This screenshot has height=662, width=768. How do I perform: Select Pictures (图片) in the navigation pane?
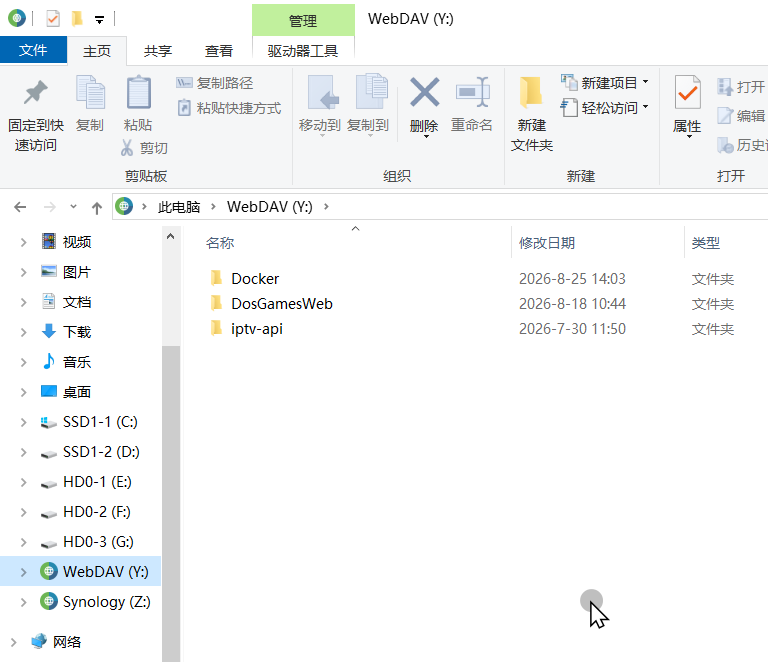77,272
